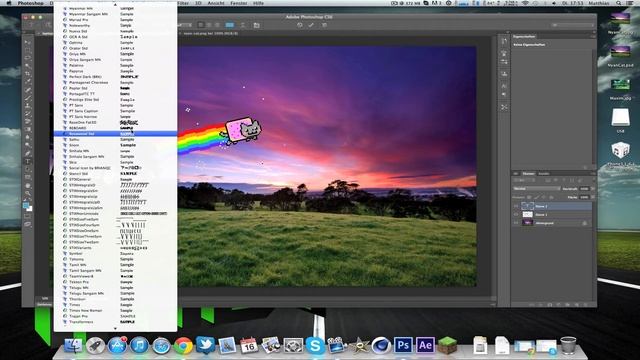Open the Hilfe menu

pos(258,3)
